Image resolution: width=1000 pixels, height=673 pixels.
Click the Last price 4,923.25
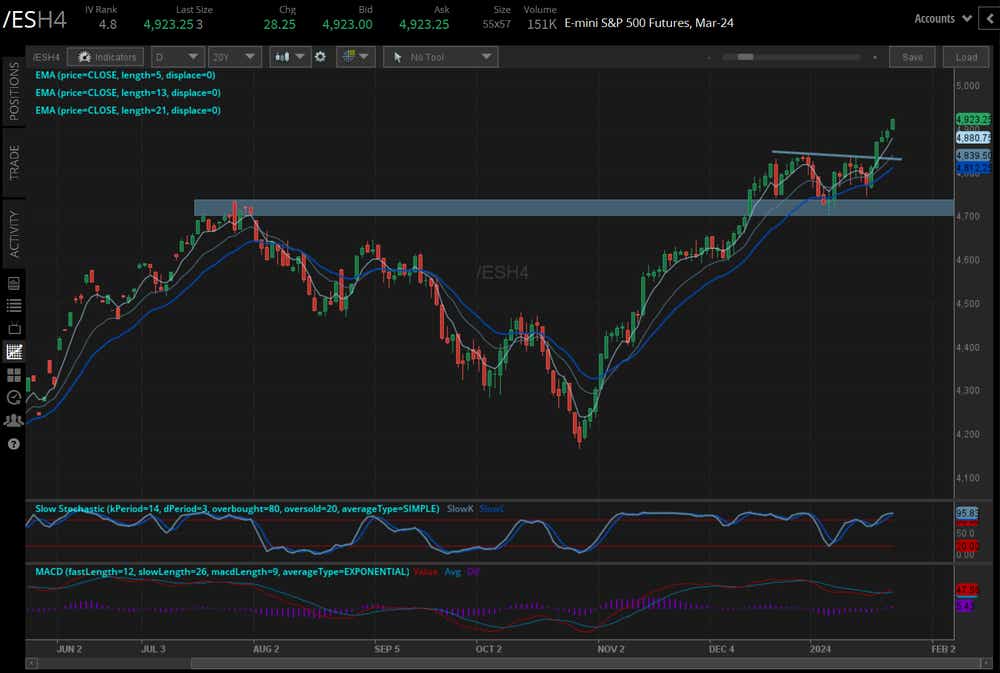(x=168, y=24)
